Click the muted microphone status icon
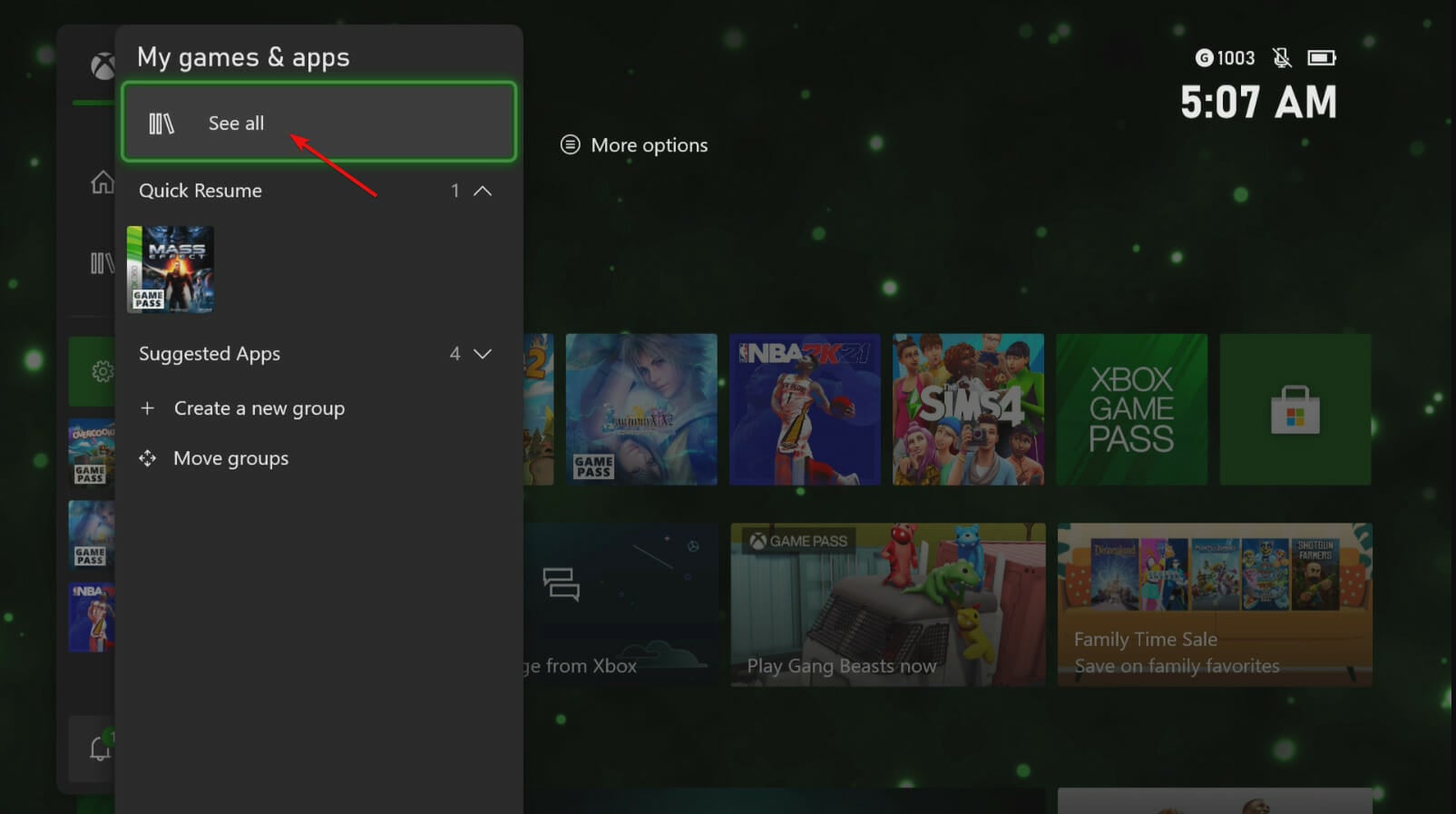The width and height of the screenshot is (1456, 814). point(1281,58)
